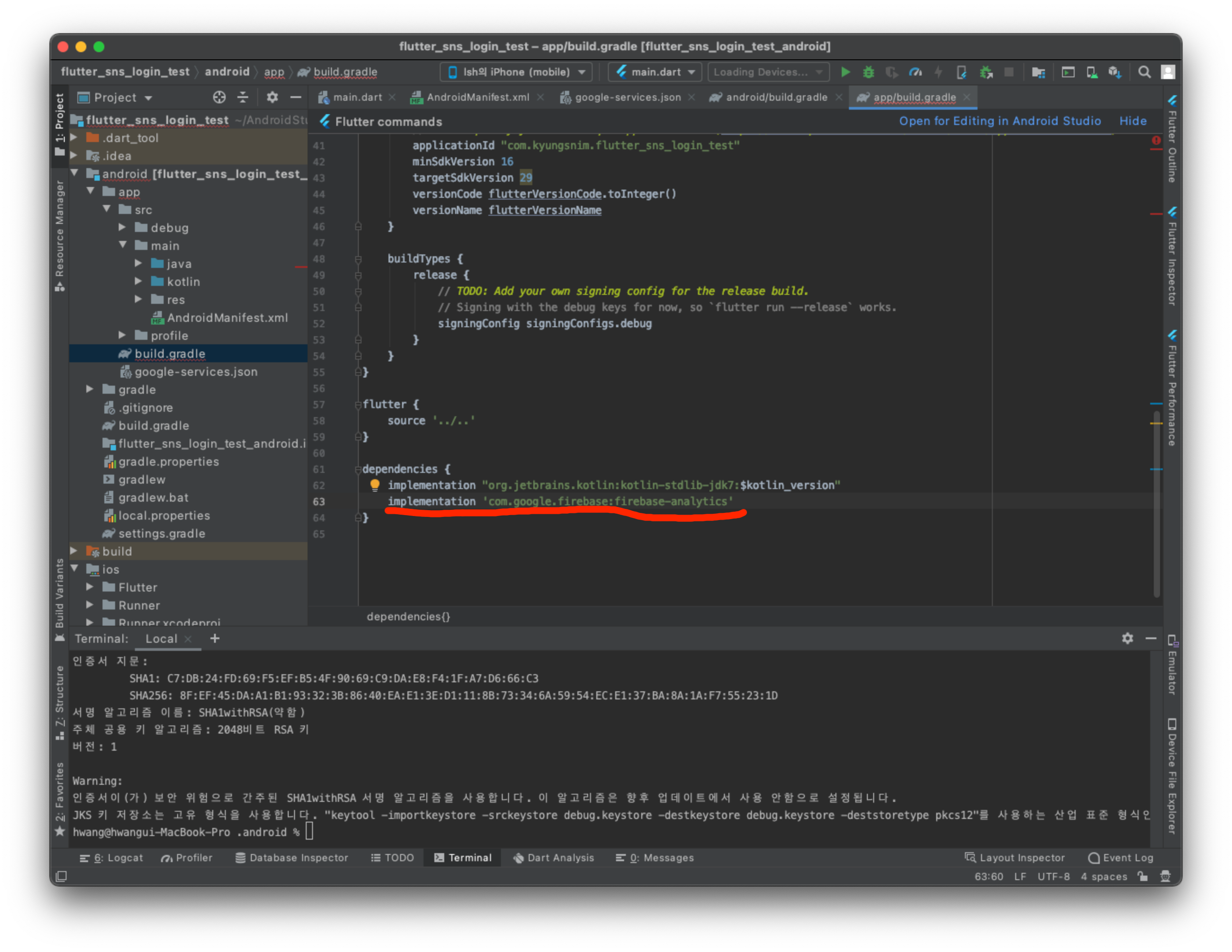The width and height of the screenshot is (1232, 952).
Task: Open Project panel settings gear
Action: (x=272, y=98)
